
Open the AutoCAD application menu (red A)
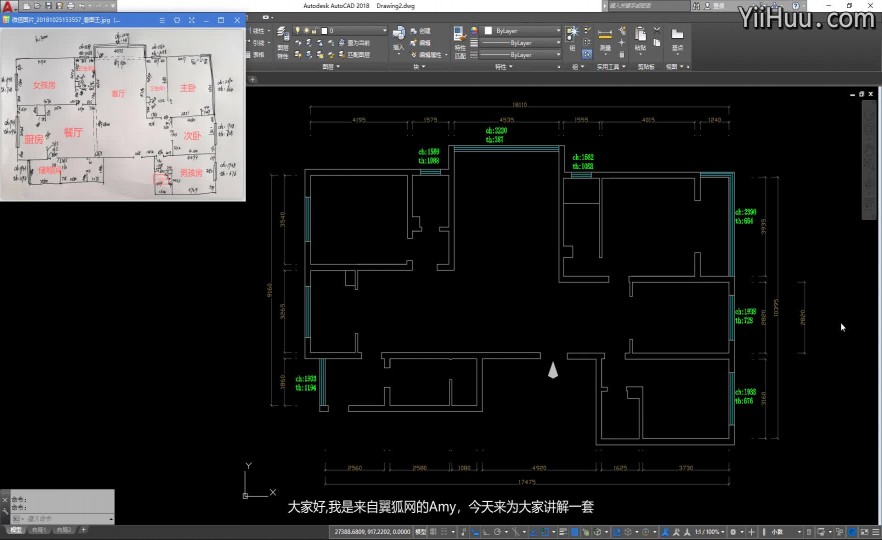[x=7, y=7]
